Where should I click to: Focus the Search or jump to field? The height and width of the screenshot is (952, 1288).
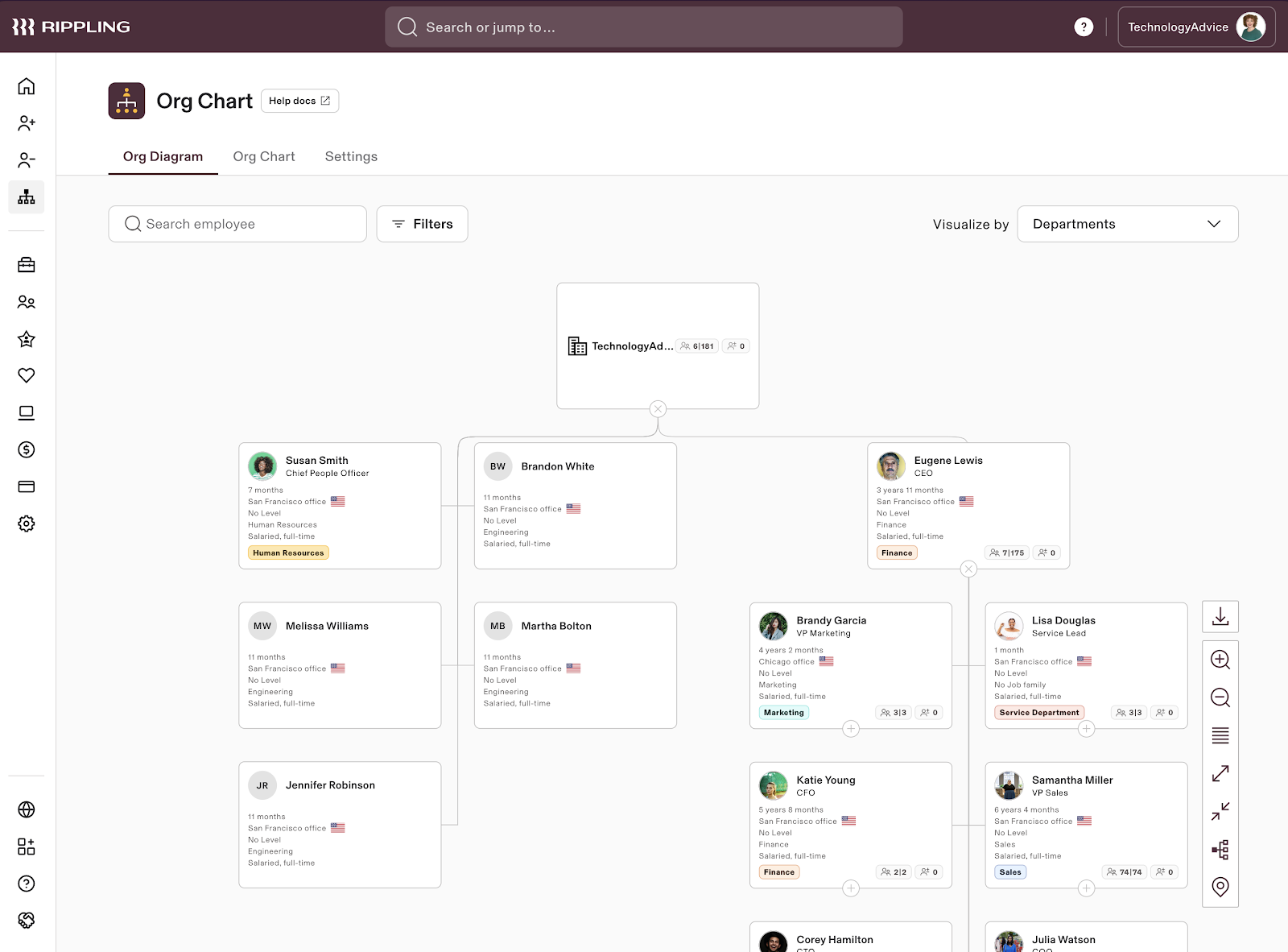click(x=643, y=27)
